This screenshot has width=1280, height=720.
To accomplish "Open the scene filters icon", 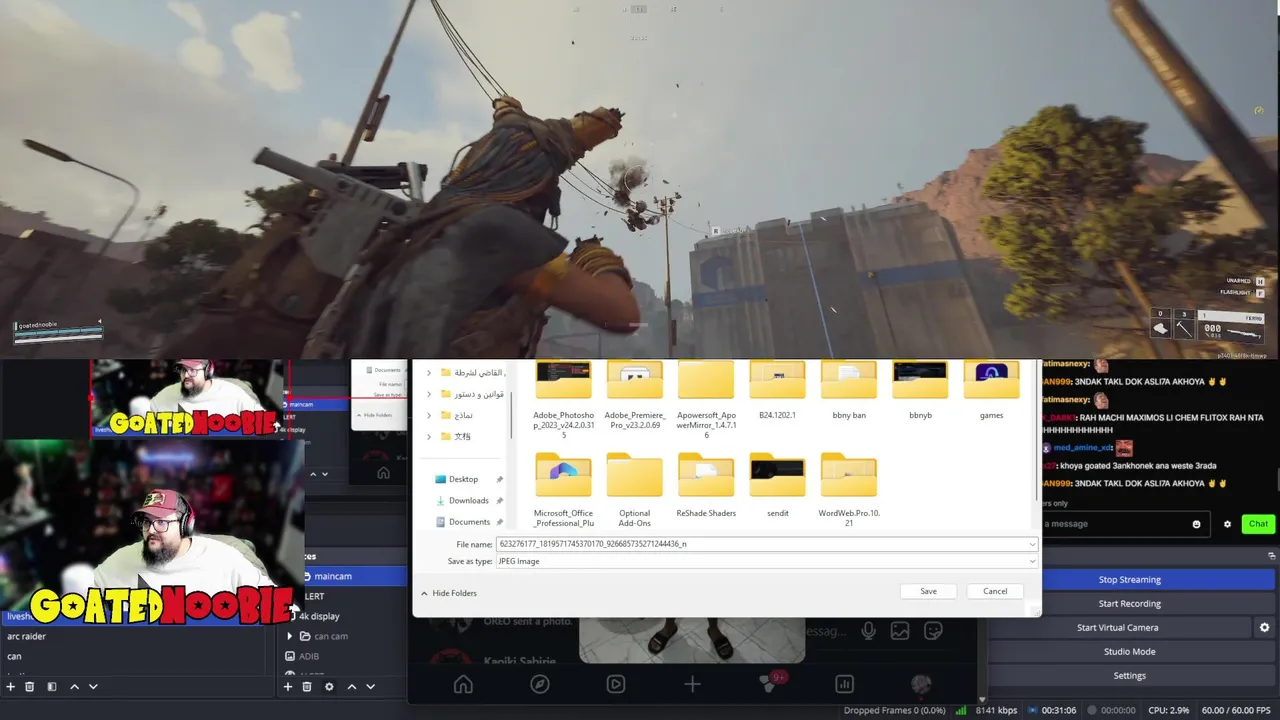I will (52, 687).
